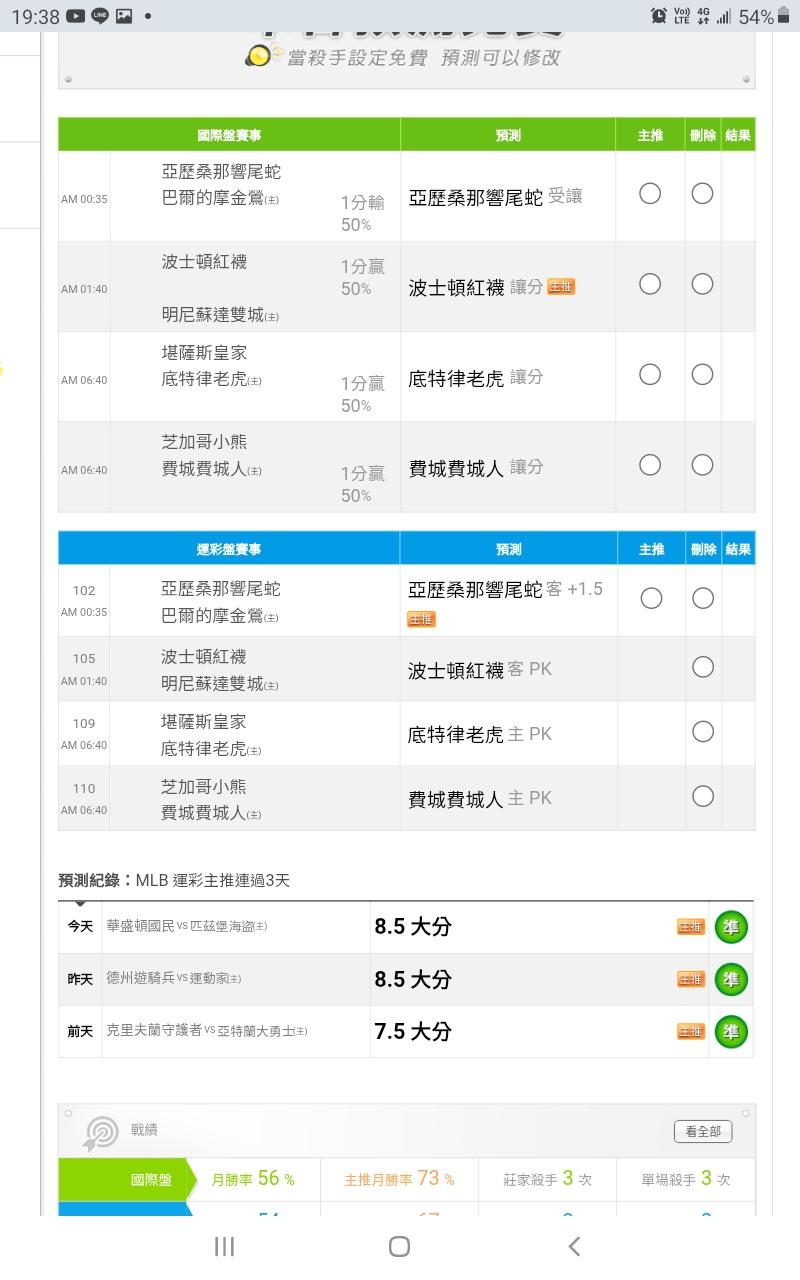Screen dimensions: 800x1280
Task: Tap the target icon beside 戰績
Action: click(100, 1131)
